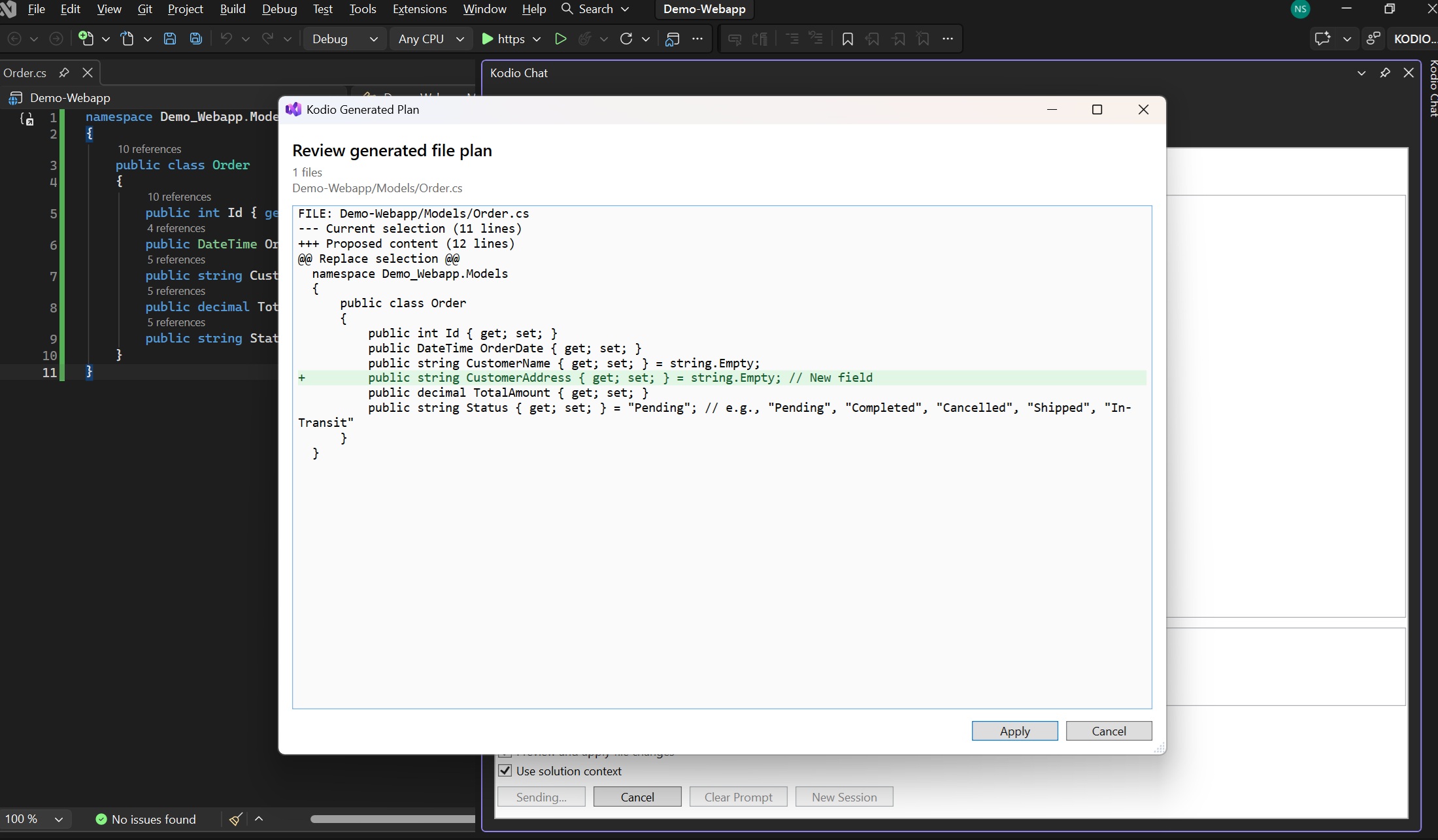This screenshot has width=1438, height=840.
Task: Click the KODIO button in top right
Action: (x=1414, y=39)
